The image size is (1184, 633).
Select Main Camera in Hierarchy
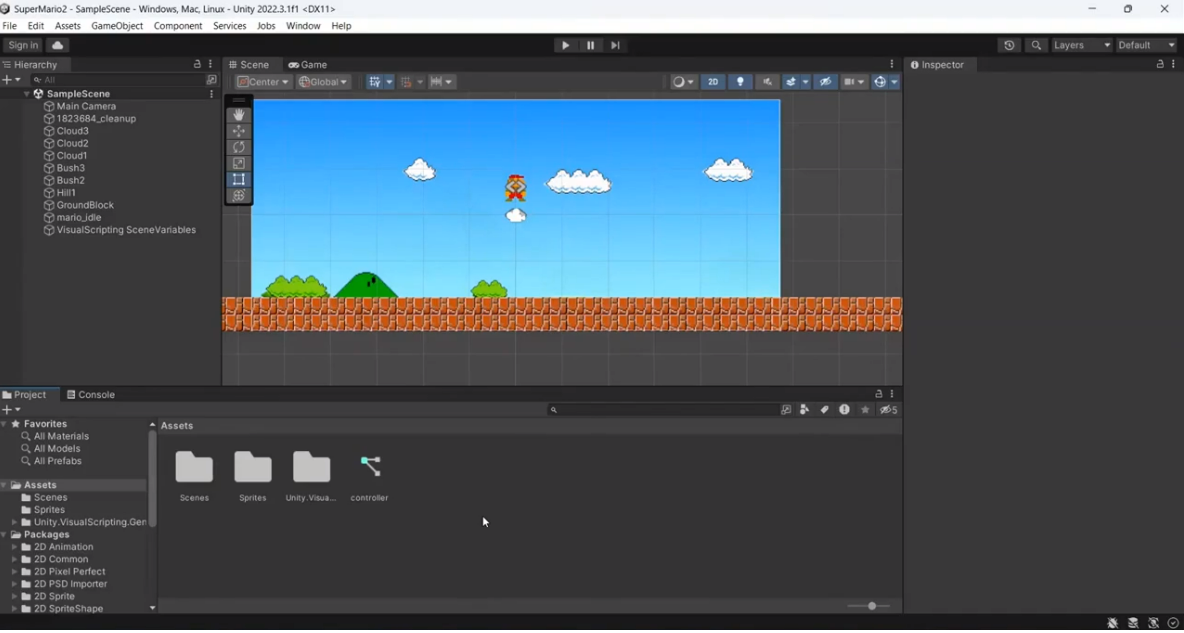pyautogui.click(x=86, y=107)
